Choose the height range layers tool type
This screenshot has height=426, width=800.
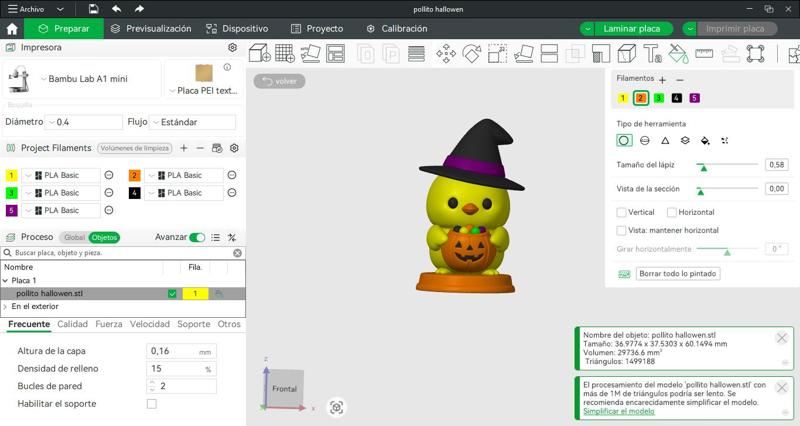point(685,140)
